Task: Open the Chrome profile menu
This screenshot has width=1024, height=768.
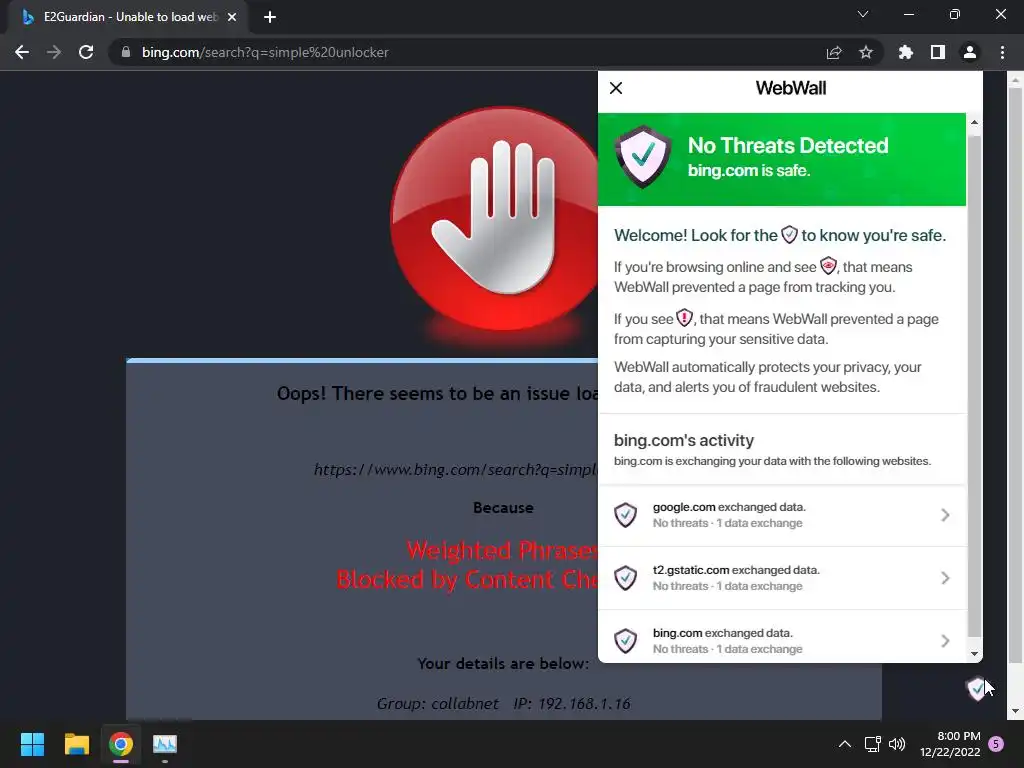Action: coord(970,52)
